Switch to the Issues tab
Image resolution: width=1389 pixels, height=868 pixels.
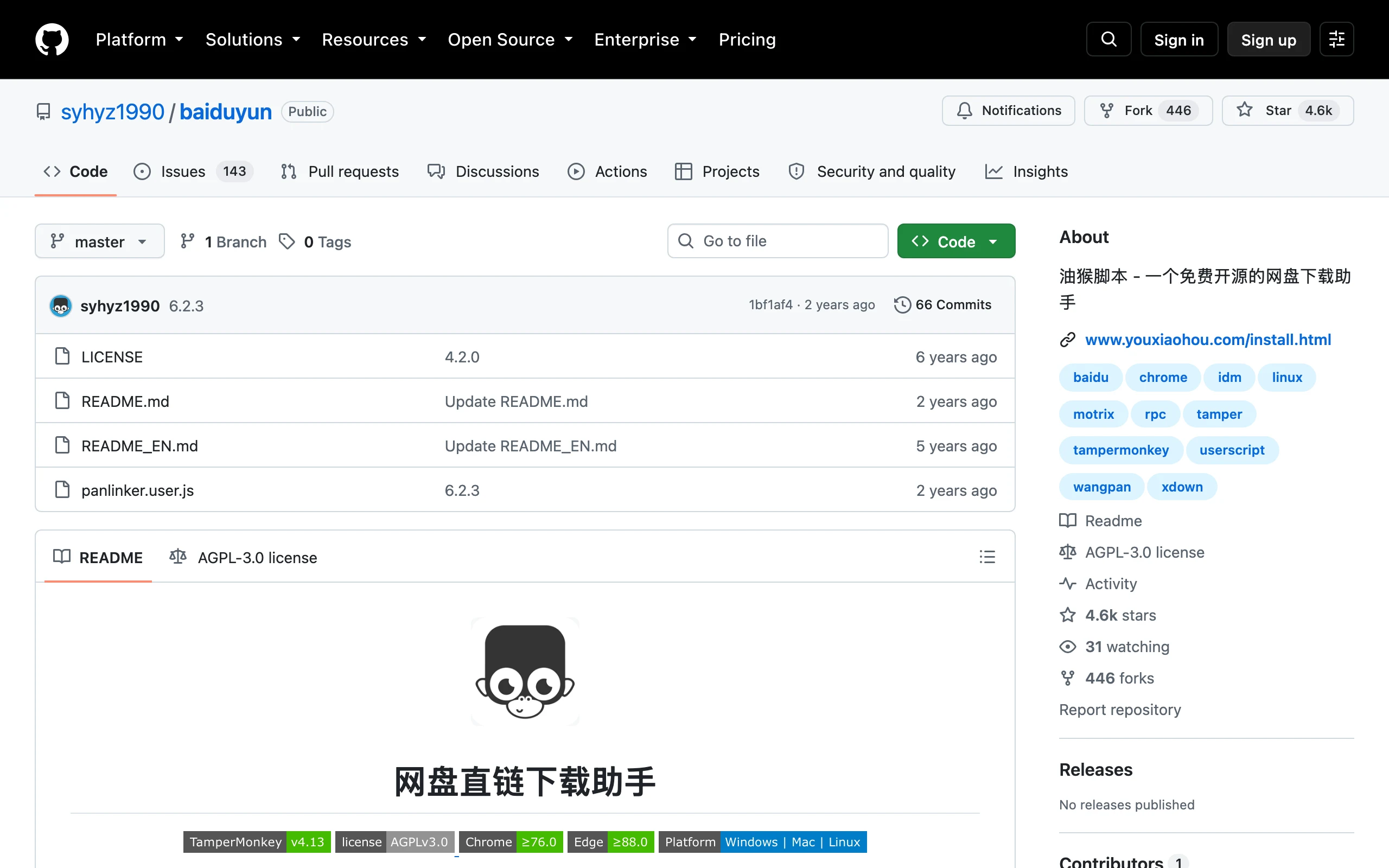[x=192, y=171]
